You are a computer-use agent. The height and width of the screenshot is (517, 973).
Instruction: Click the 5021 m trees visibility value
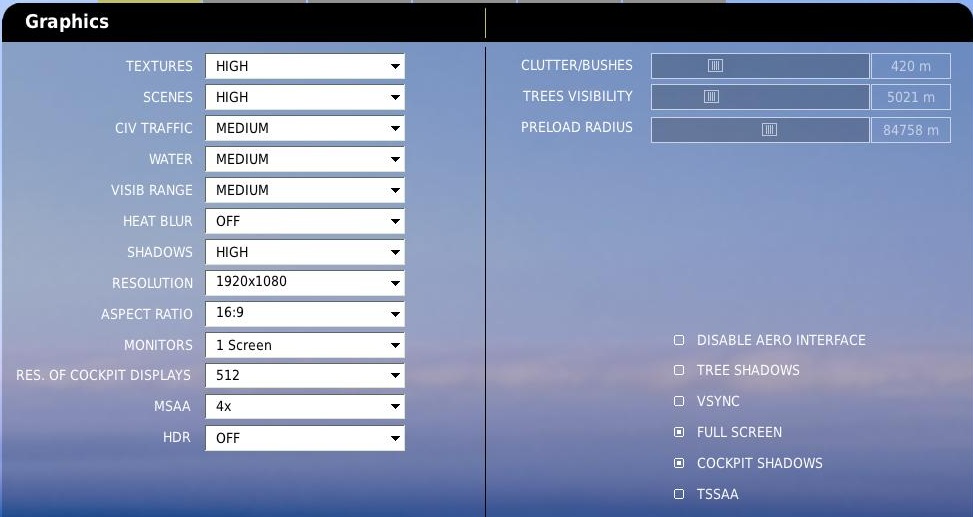click(x=910, y=97)
